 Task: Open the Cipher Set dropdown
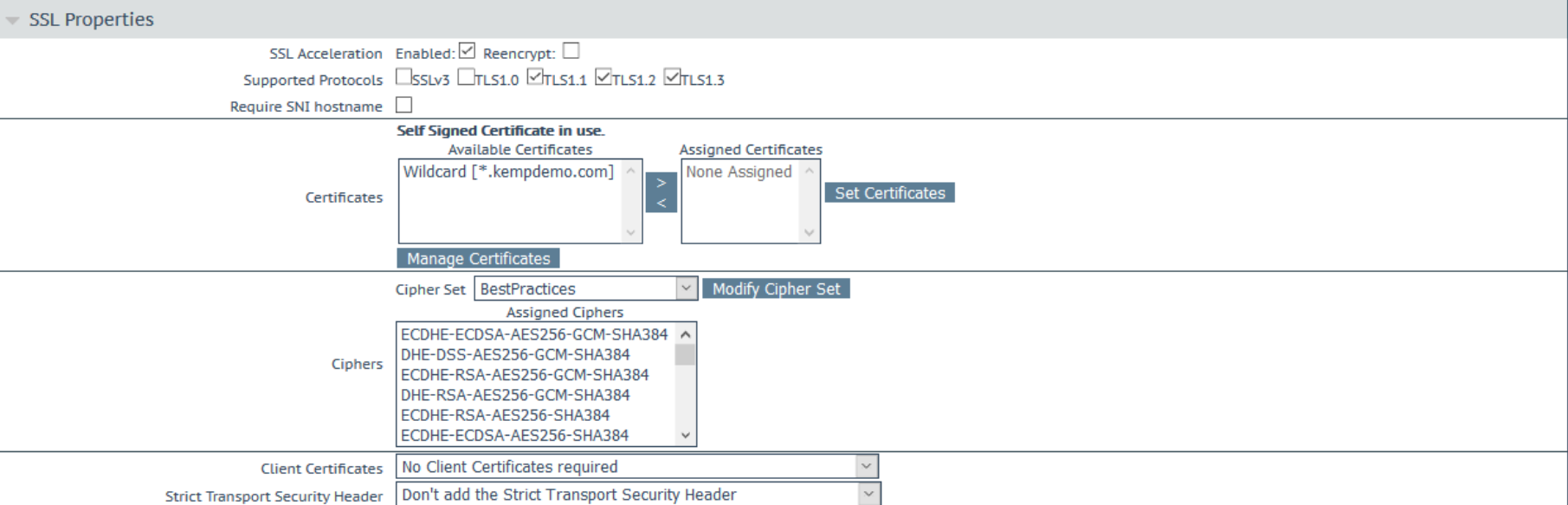(585, 288)
